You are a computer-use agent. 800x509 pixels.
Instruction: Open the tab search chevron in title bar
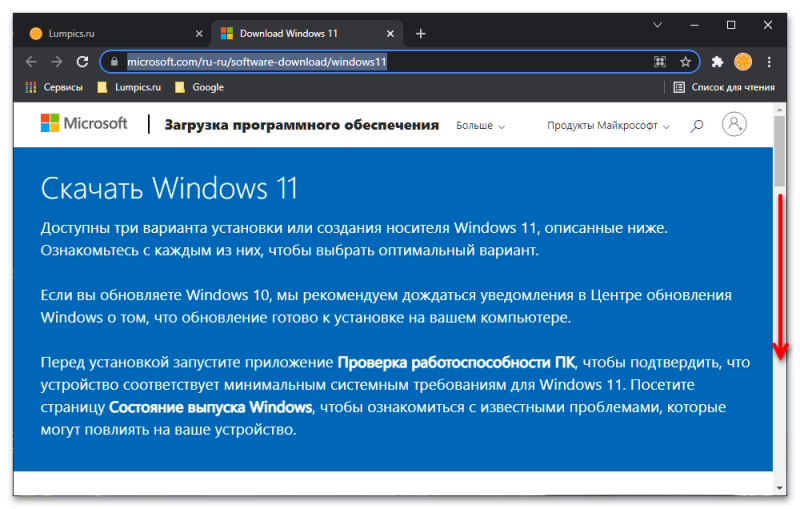[657, 24]
